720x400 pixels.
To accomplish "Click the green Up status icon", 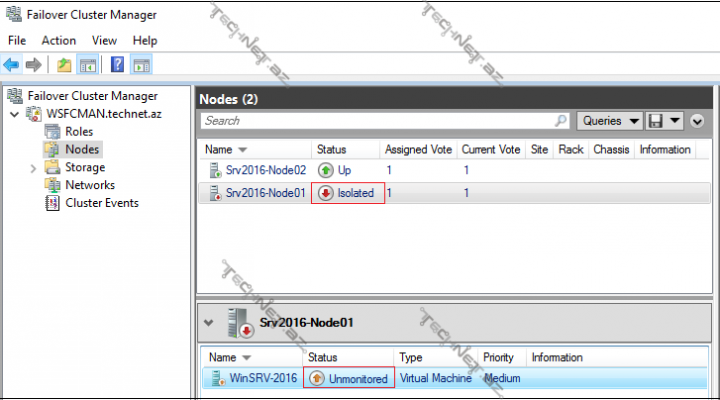I will tap(326, 171).
